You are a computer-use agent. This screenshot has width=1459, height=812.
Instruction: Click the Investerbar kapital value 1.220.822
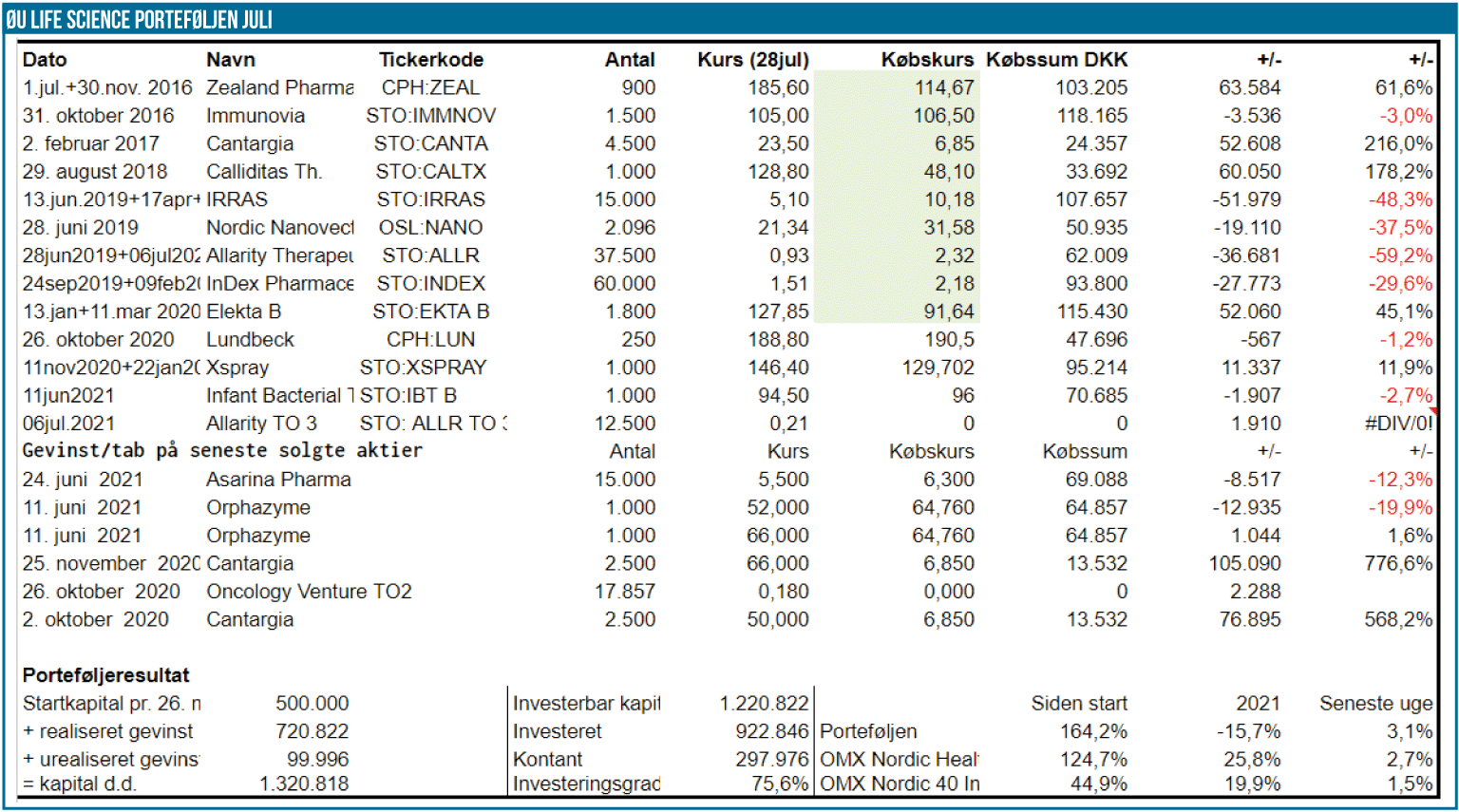(x=764, y=704)
